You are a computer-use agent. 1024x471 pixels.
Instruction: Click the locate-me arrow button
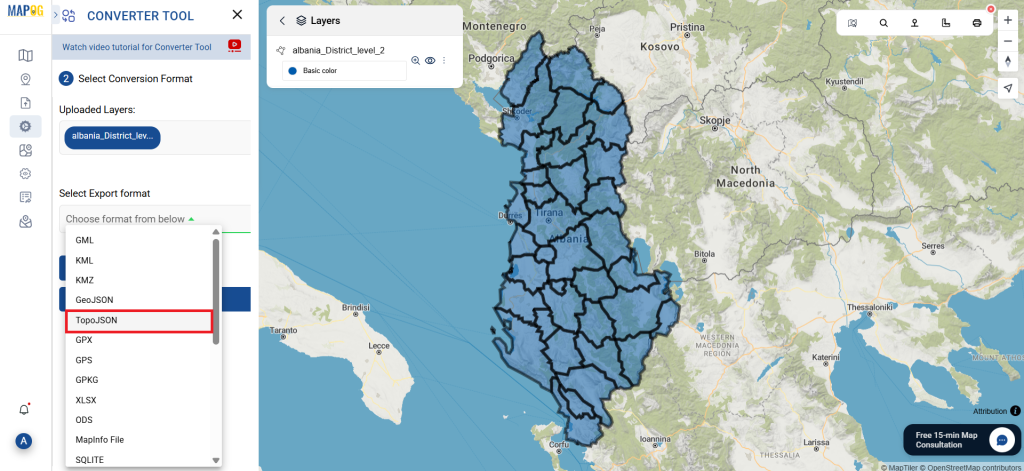[x=1008, y=89]
